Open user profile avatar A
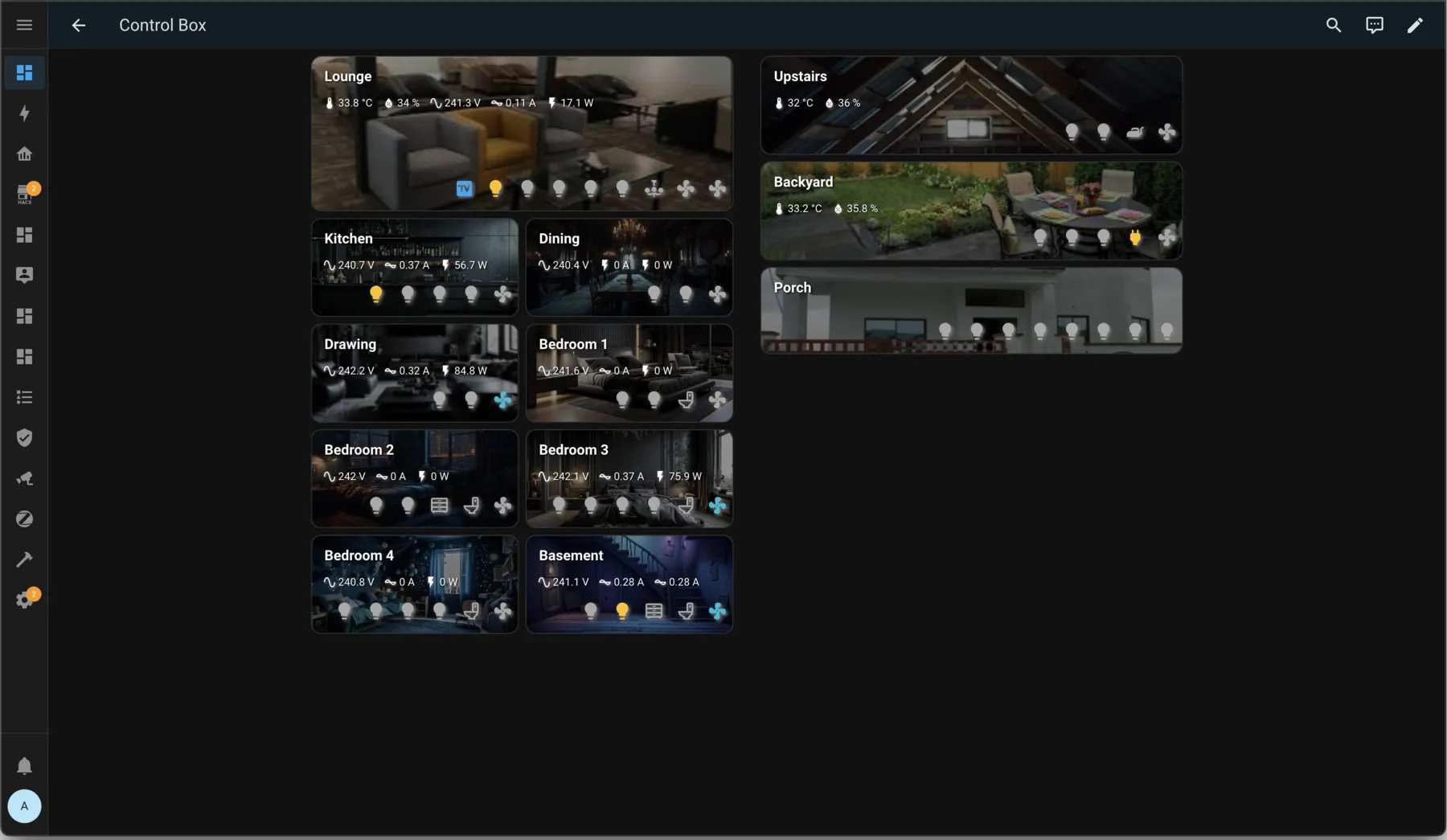 pyautogui.click(x=24, y=806)
